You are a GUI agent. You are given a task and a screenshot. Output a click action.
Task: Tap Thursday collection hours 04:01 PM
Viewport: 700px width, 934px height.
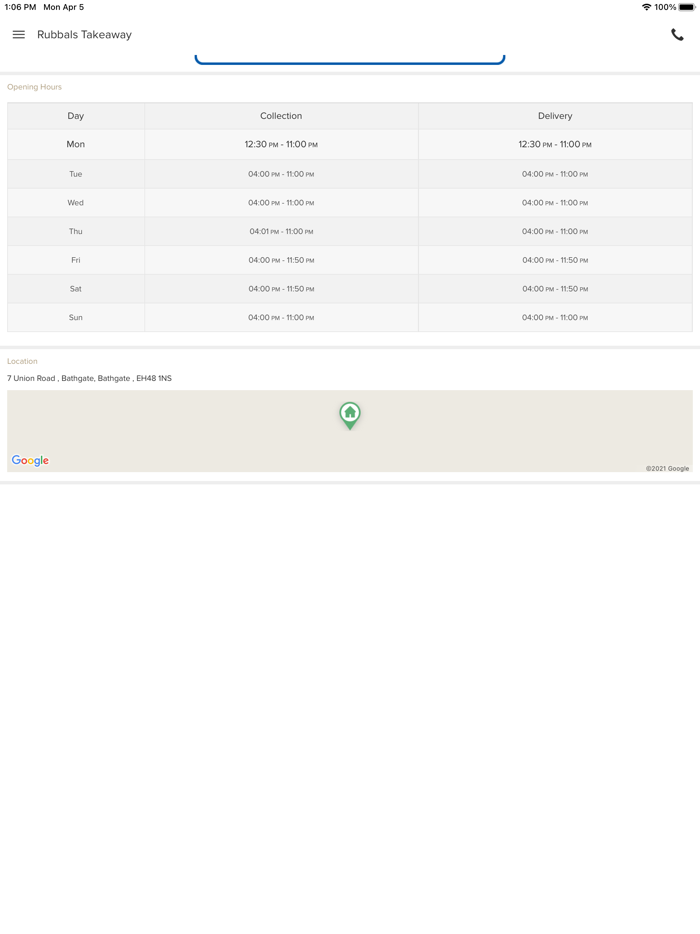click(281, 231)
